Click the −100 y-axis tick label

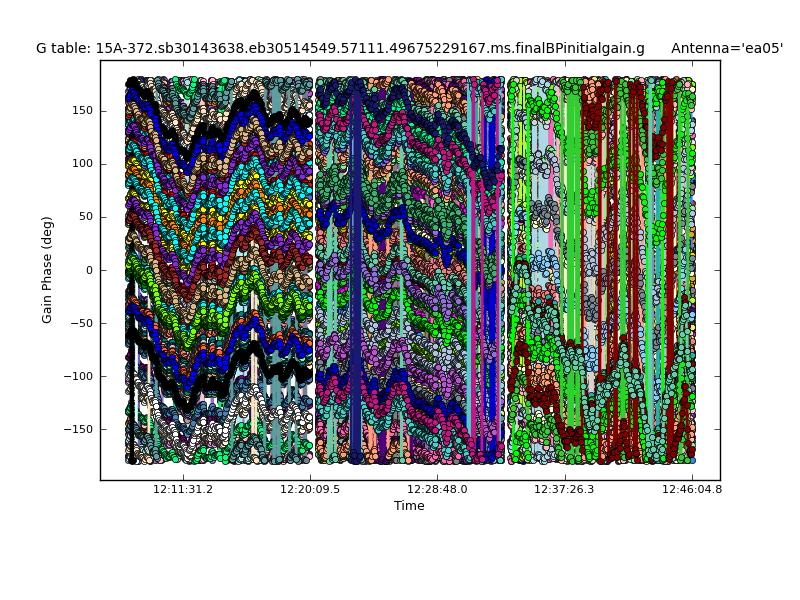(79, 376)
